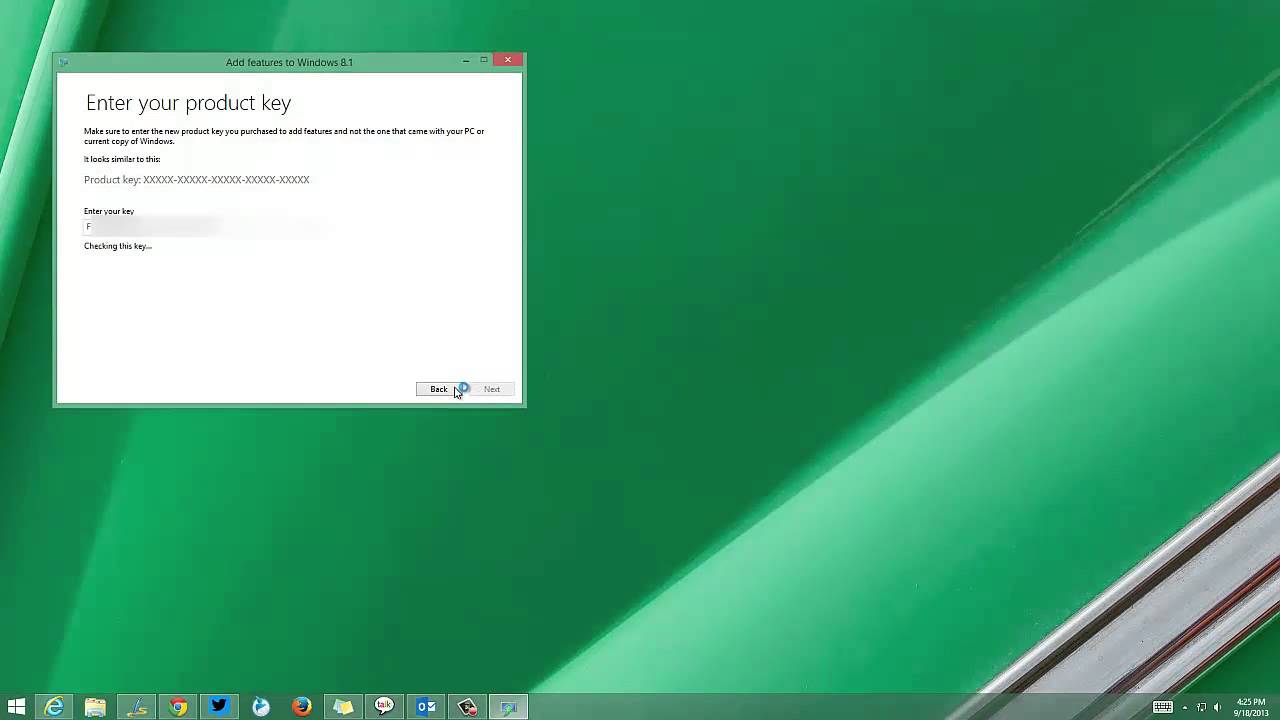Click the It looks similar to this text
Screen dimensions: 1280x720
[122, 159]
